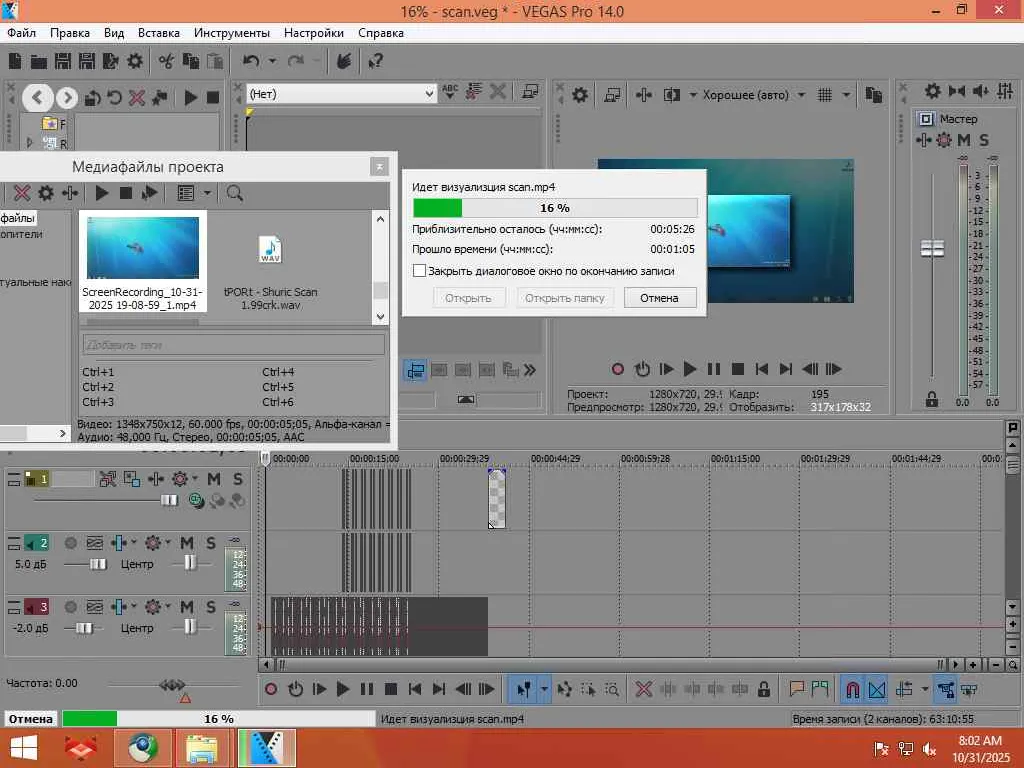Mute audio track 2 with M
Viewport: 1024px width, 768px height.
pyautogui.click(x=187, y=543)
